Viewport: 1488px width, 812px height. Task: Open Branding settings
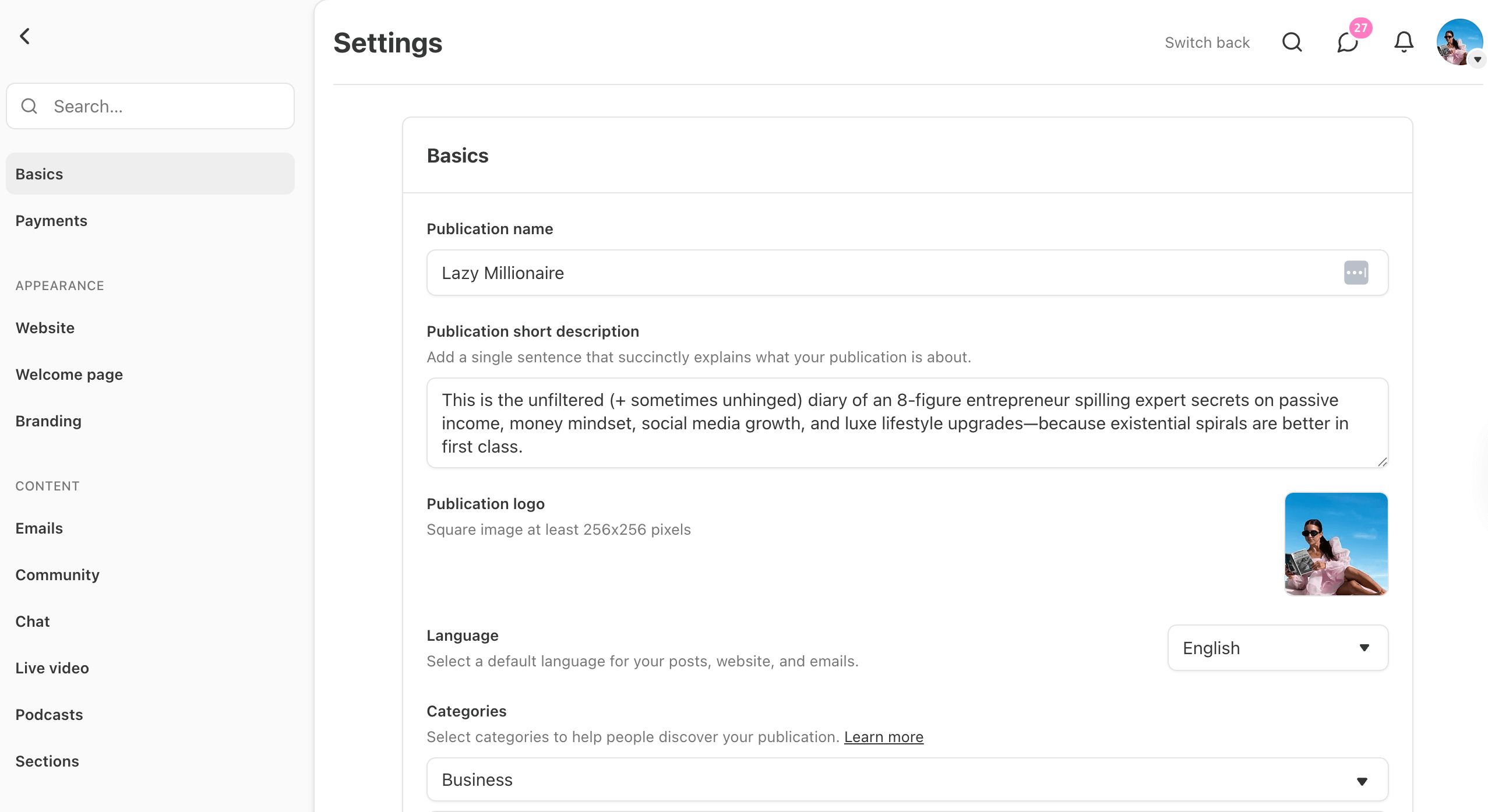[48, 421]
